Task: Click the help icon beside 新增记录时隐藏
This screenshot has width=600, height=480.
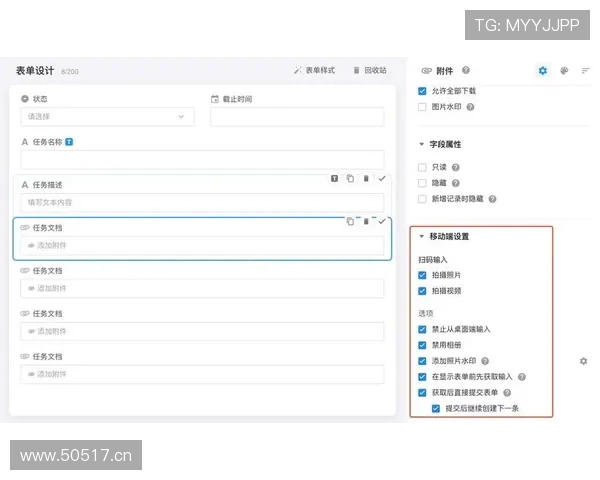Action: [493, 199]
